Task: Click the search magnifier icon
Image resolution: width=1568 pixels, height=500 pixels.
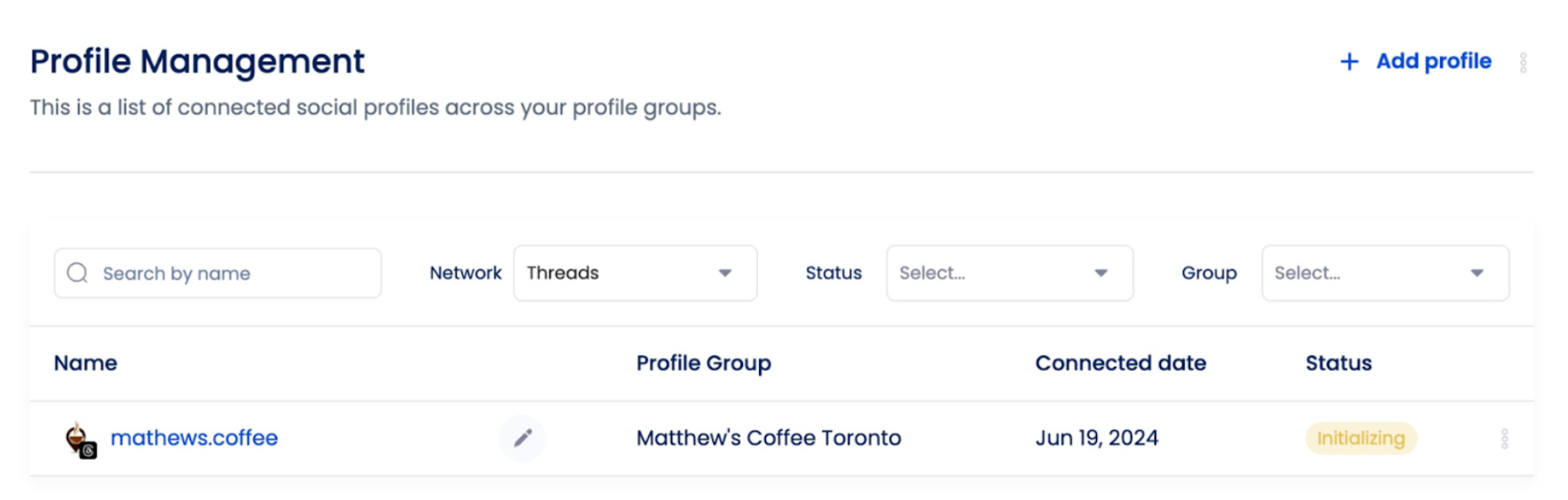Action: click(x=78, y=273)
